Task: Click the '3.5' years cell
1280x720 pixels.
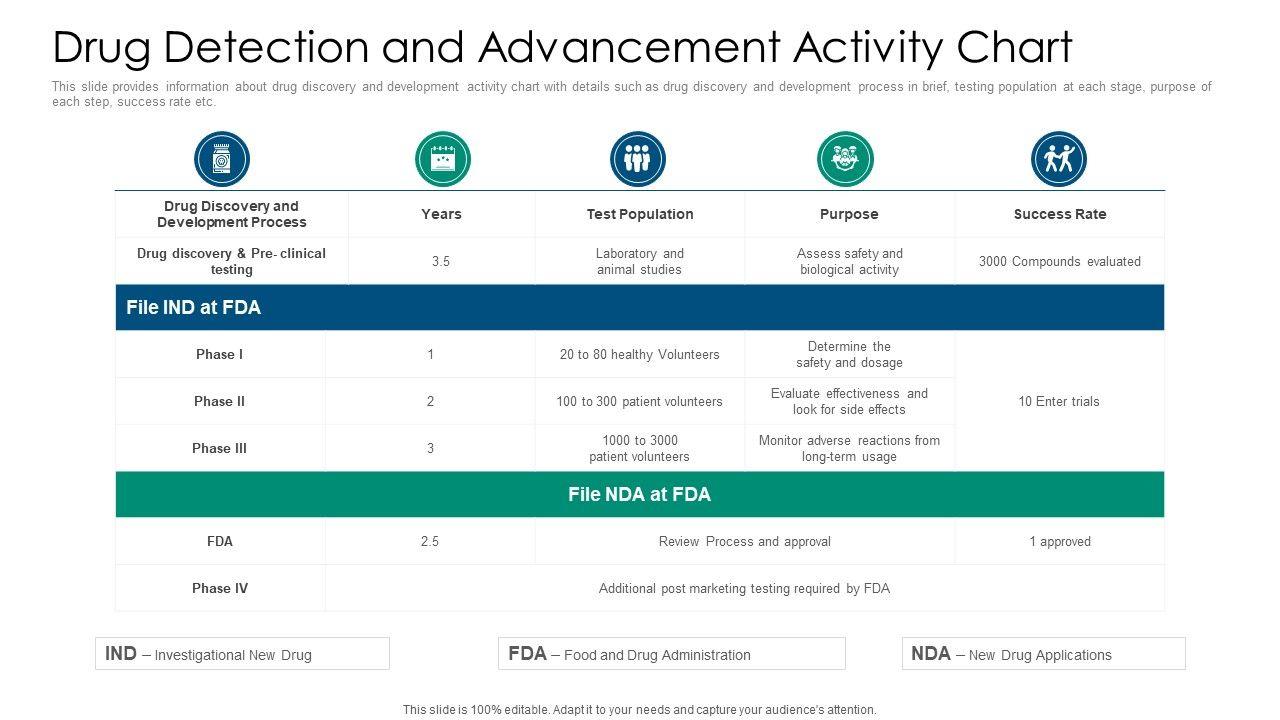Action: (441, 261)
